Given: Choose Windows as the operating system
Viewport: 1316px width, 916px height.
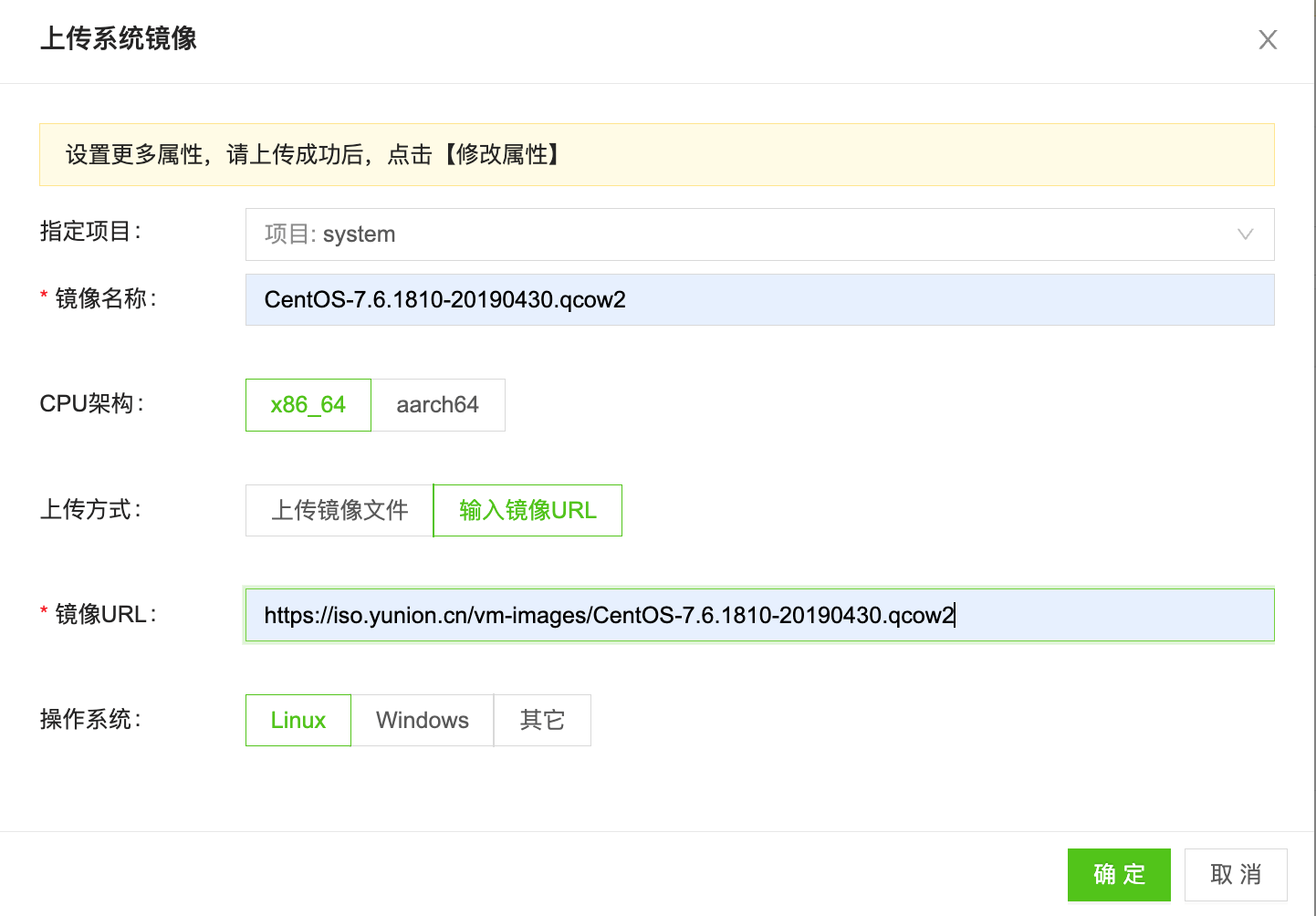Looking at the screenshot, I should (x=422, y=720).
